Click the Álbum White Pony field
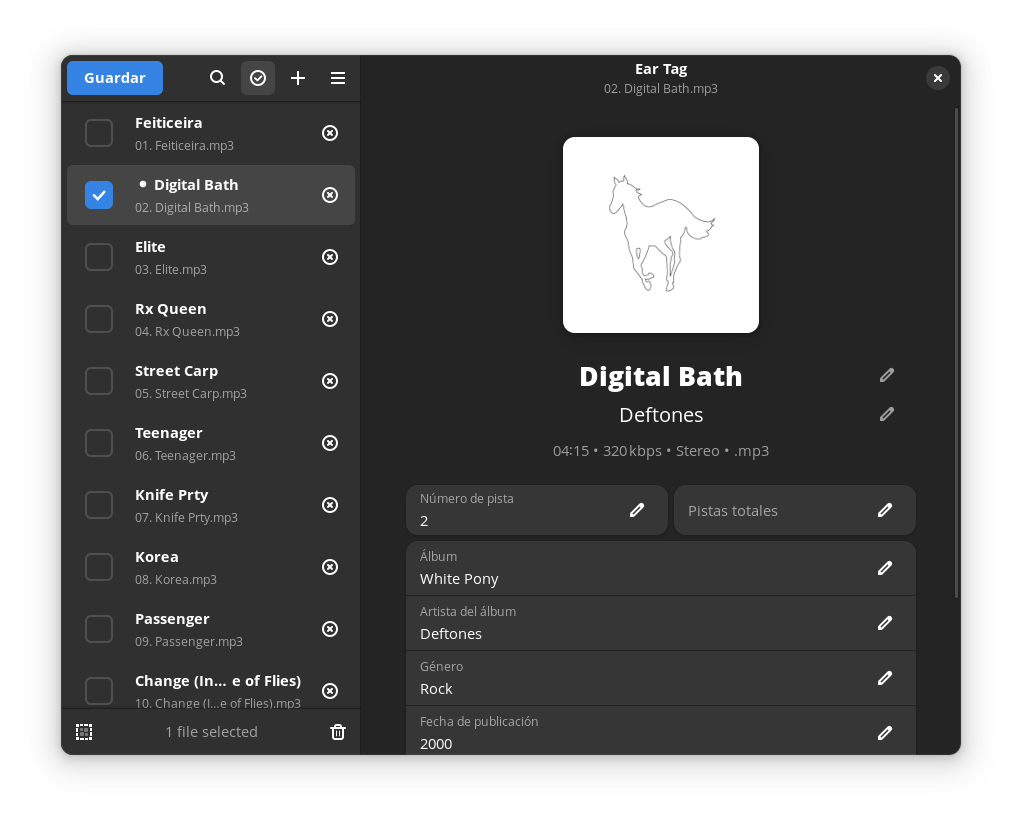 coord(661,568)
